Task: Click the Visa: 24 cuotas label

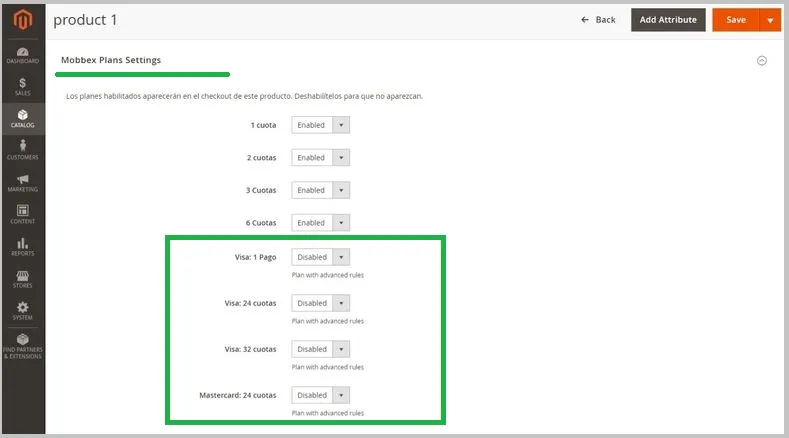Action: coord(250,303)
